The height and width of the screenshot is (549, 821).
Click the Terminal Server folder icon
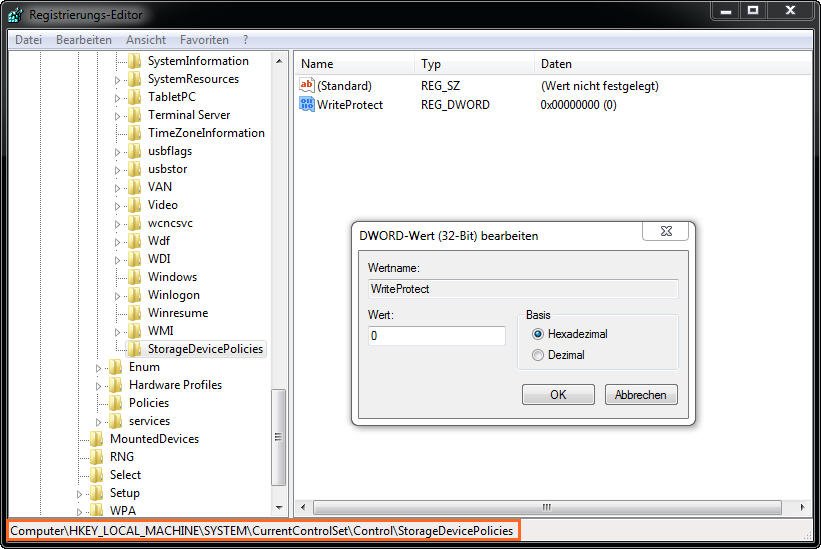coord(135,115)
